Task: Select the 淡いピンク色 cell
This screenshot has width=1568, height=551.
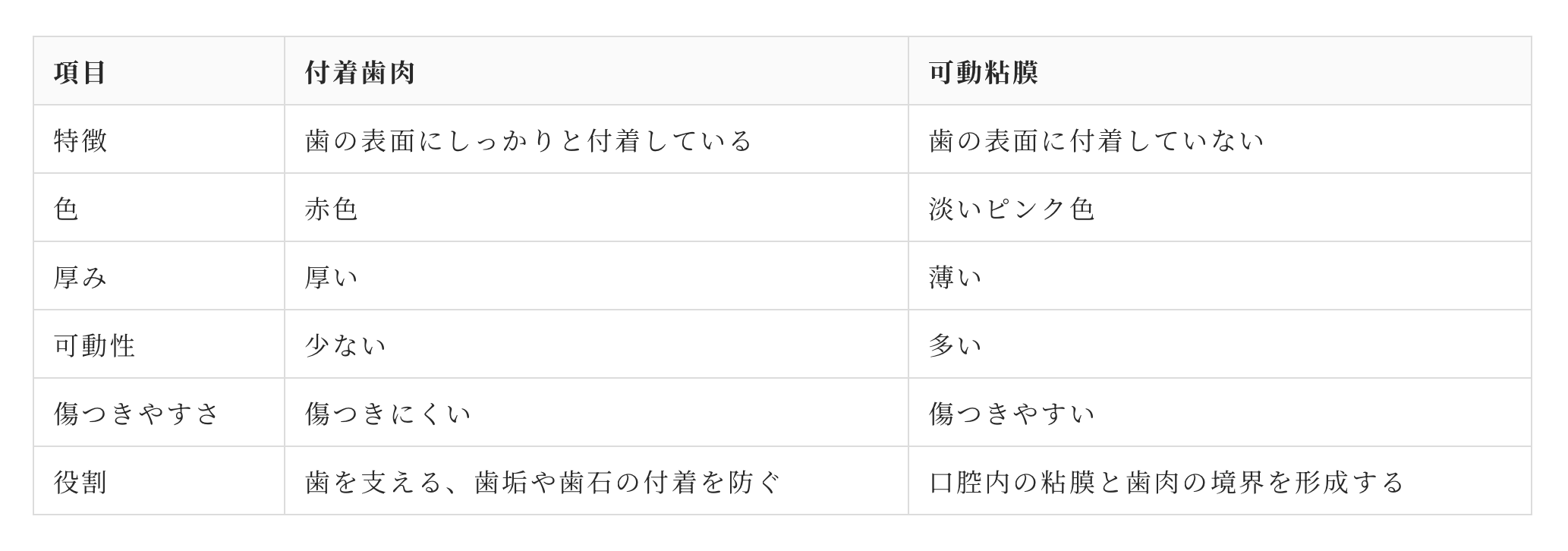Action: pyautogui.click(x=1220, y=208)
